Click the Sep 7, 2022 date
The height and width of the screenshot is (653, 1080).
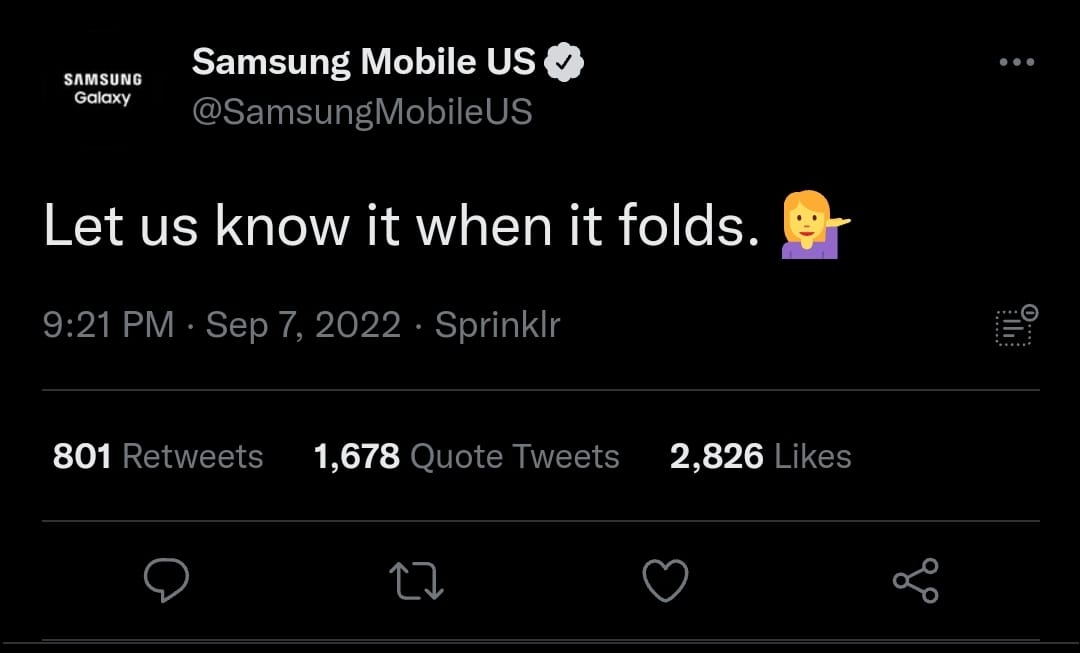pos(303,325)
